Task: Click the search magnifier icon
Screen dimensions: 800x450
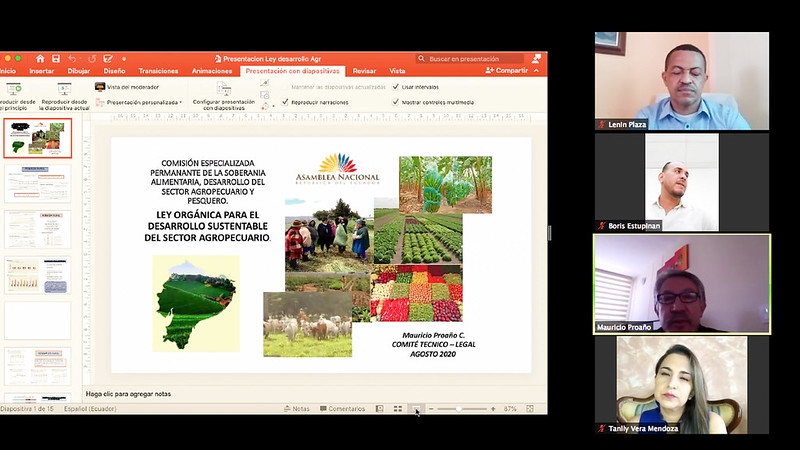Action: click(x=421, y=59)
